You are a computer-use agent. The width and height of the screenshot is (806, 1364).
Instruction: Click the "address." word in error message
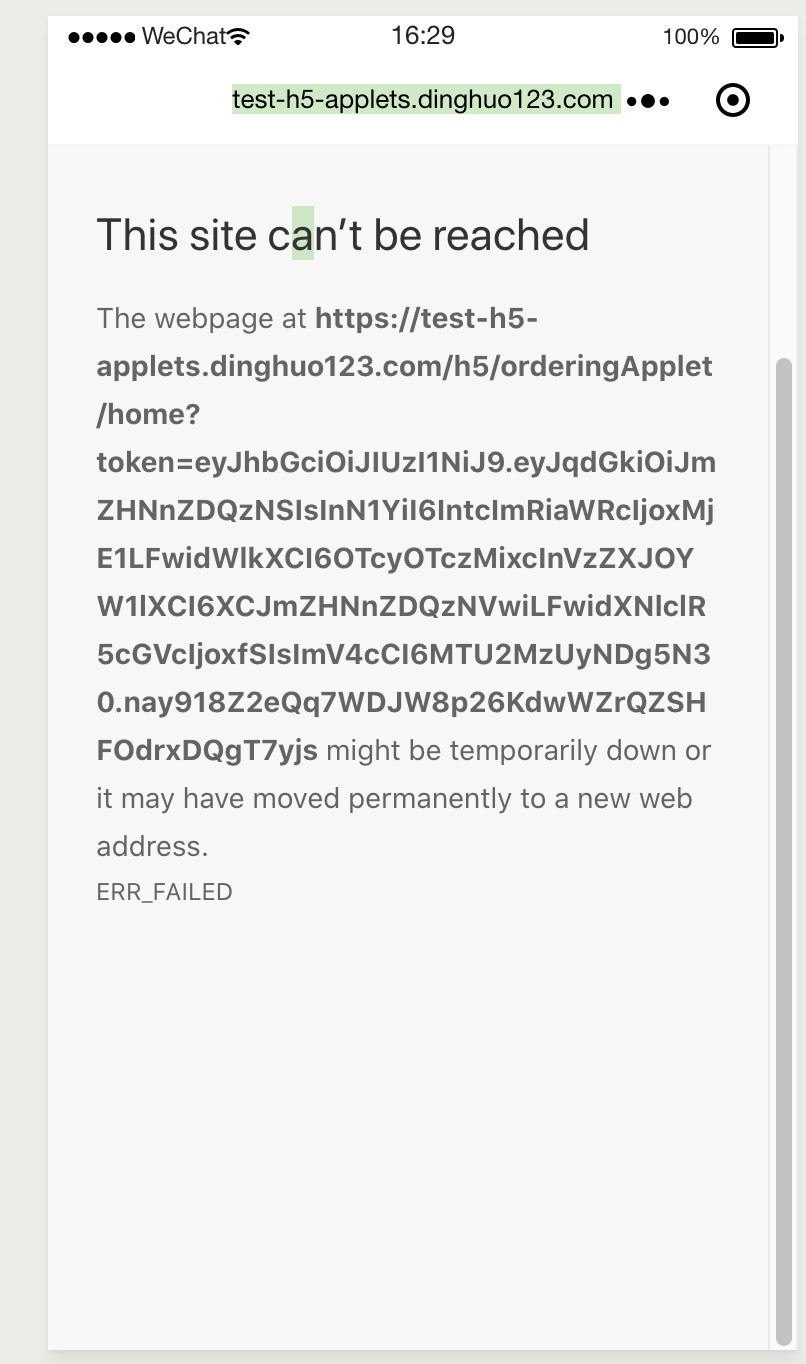tap(152, 846)
